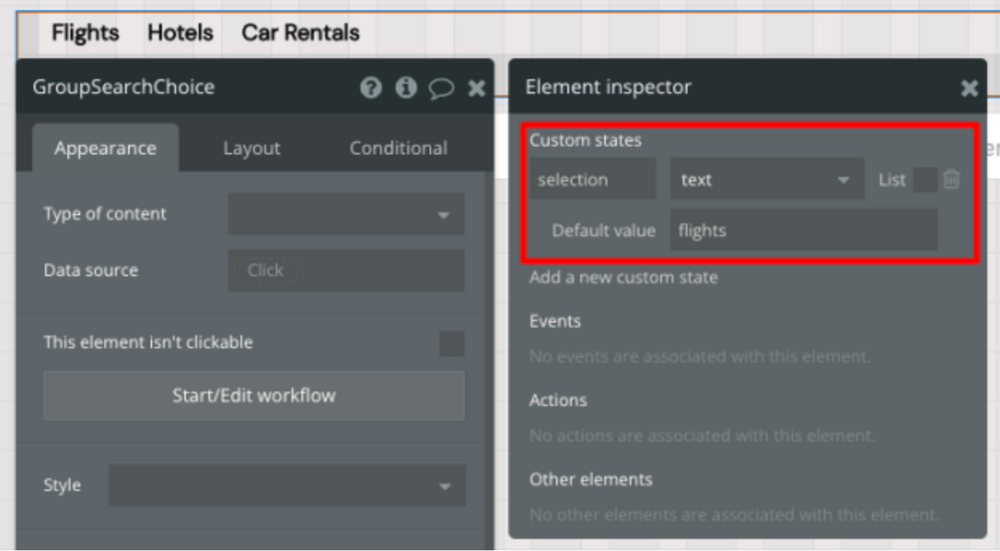Enable 'This element isn't clickable' checkbox

(452, 343)
